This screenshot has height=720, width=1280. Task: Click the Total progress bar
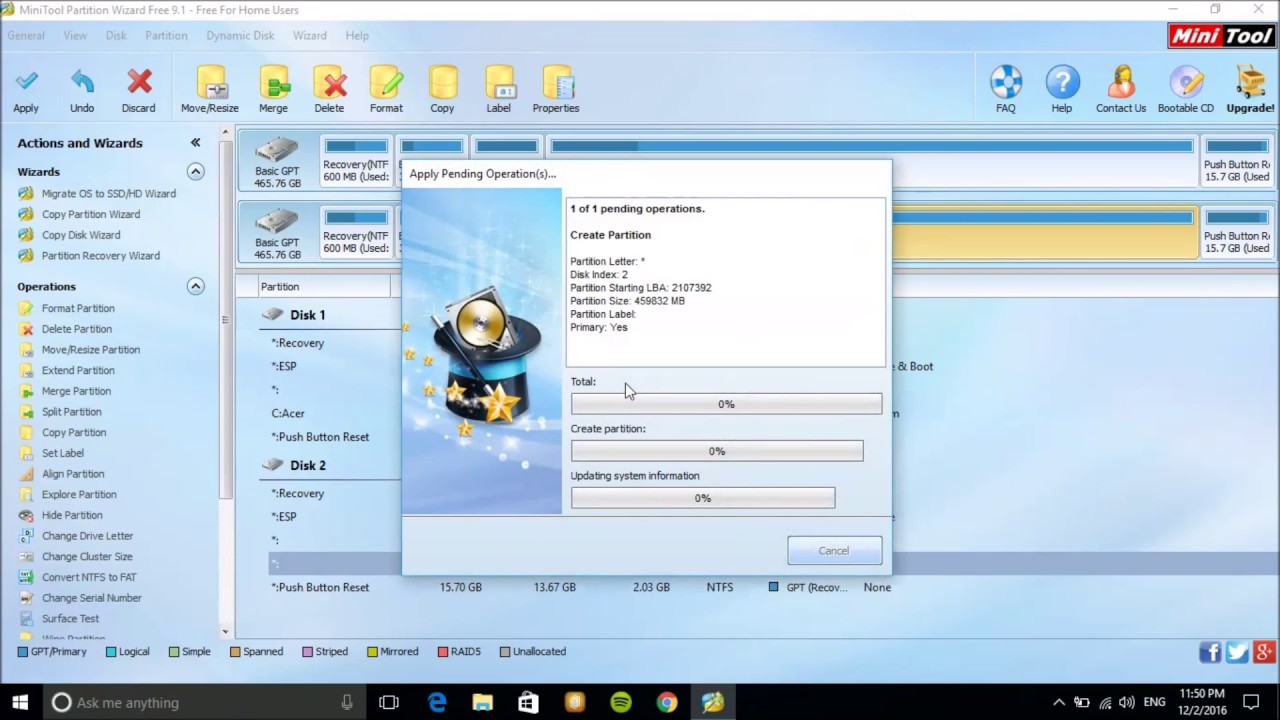[726, 404]
